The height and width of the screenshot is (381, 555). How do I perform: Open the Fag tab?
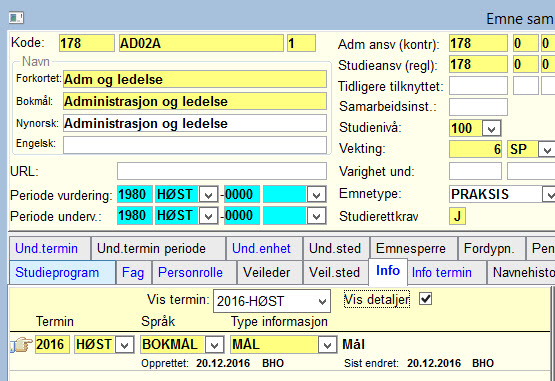134,272
